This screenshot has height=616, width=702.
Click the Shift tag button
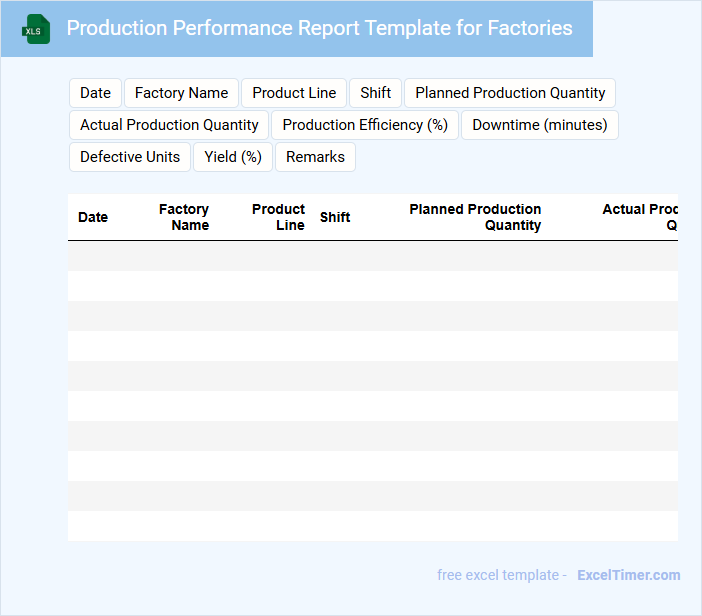(375, 93)
